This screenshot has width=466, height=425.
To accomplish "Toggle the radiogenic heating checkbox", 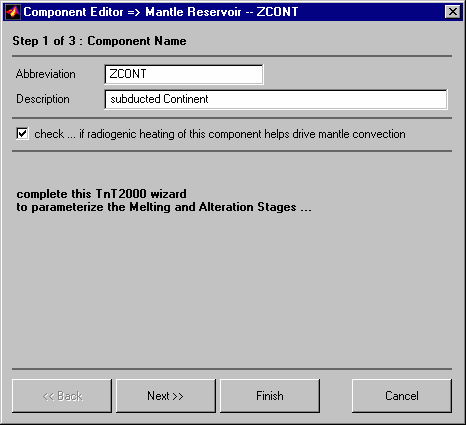I will point(22,134).
